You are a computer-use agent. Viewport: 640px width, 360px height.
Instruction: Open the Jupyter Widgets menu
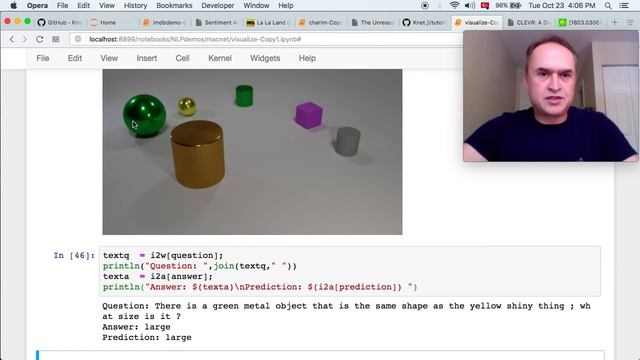265,58
